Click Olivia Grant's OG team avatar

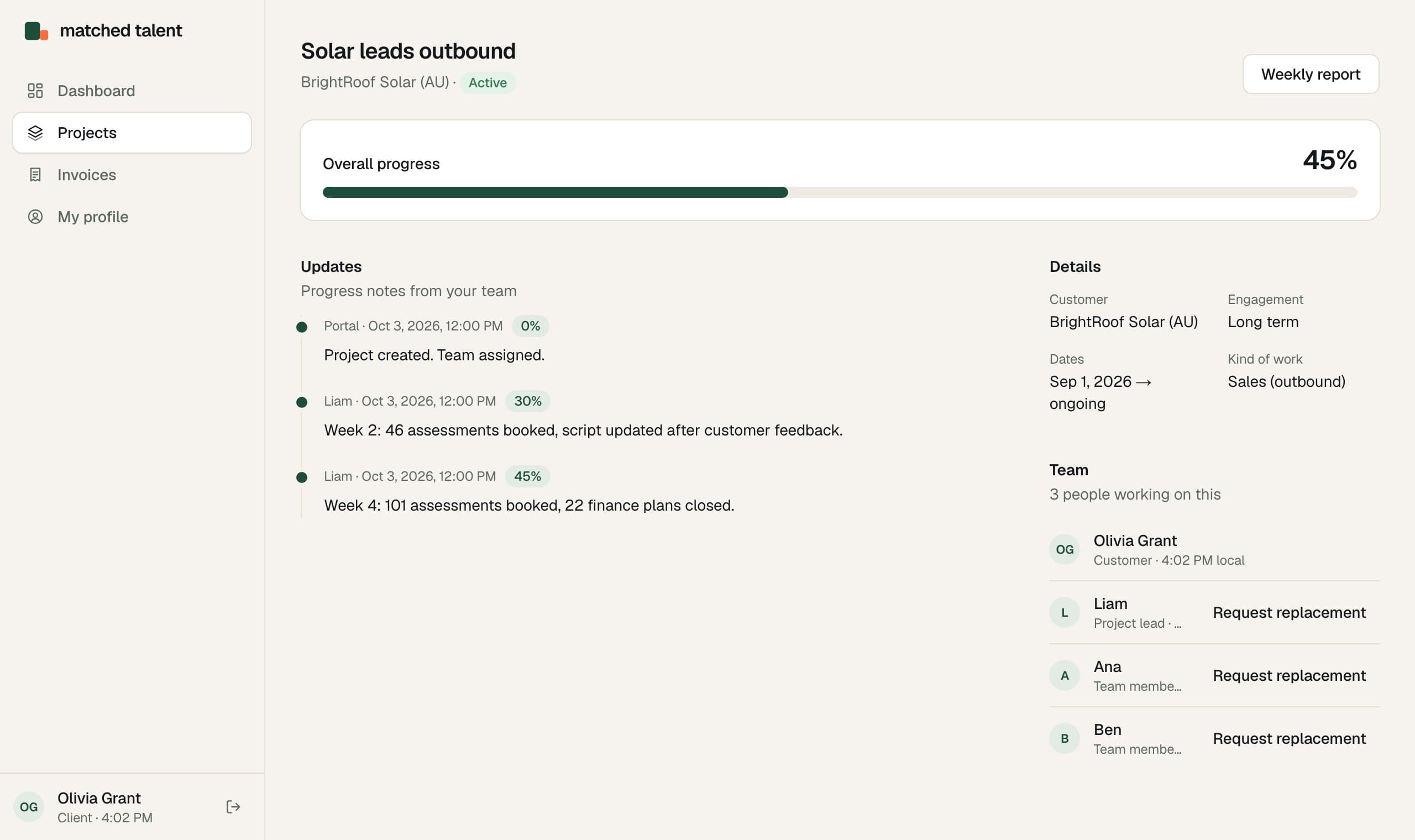click(x=1064, y=549)
